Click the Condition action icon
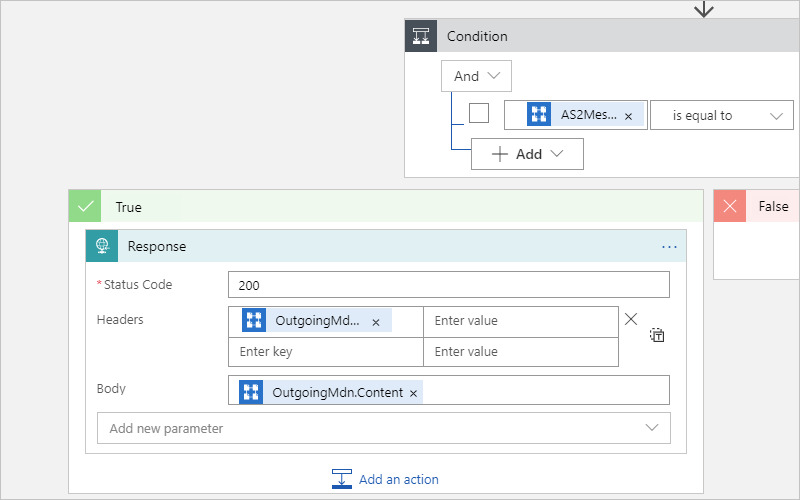This screenshot has width=800, height=500. [421, 36]
